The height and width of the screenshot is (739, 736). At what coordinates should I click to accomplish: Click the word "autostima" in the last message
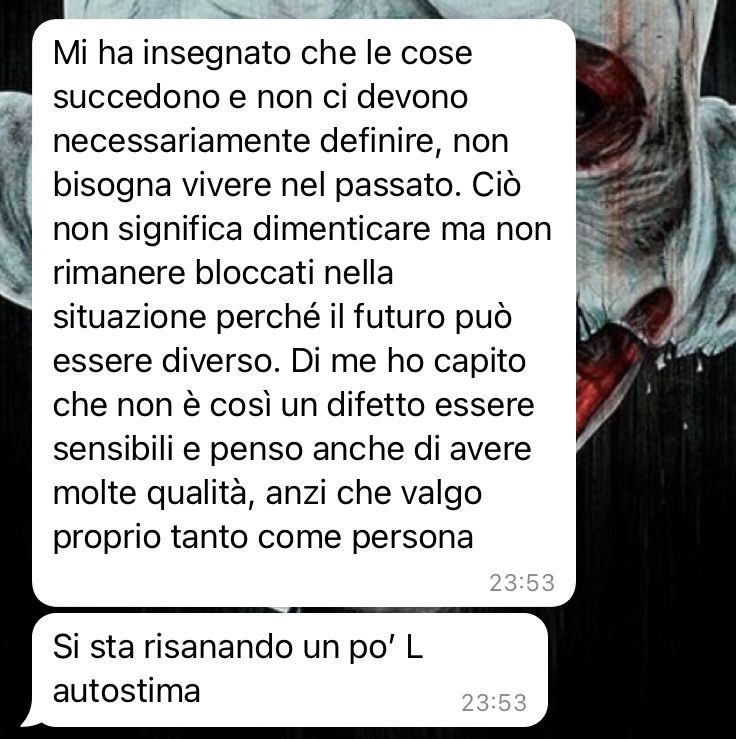click(x=127, y=691)
